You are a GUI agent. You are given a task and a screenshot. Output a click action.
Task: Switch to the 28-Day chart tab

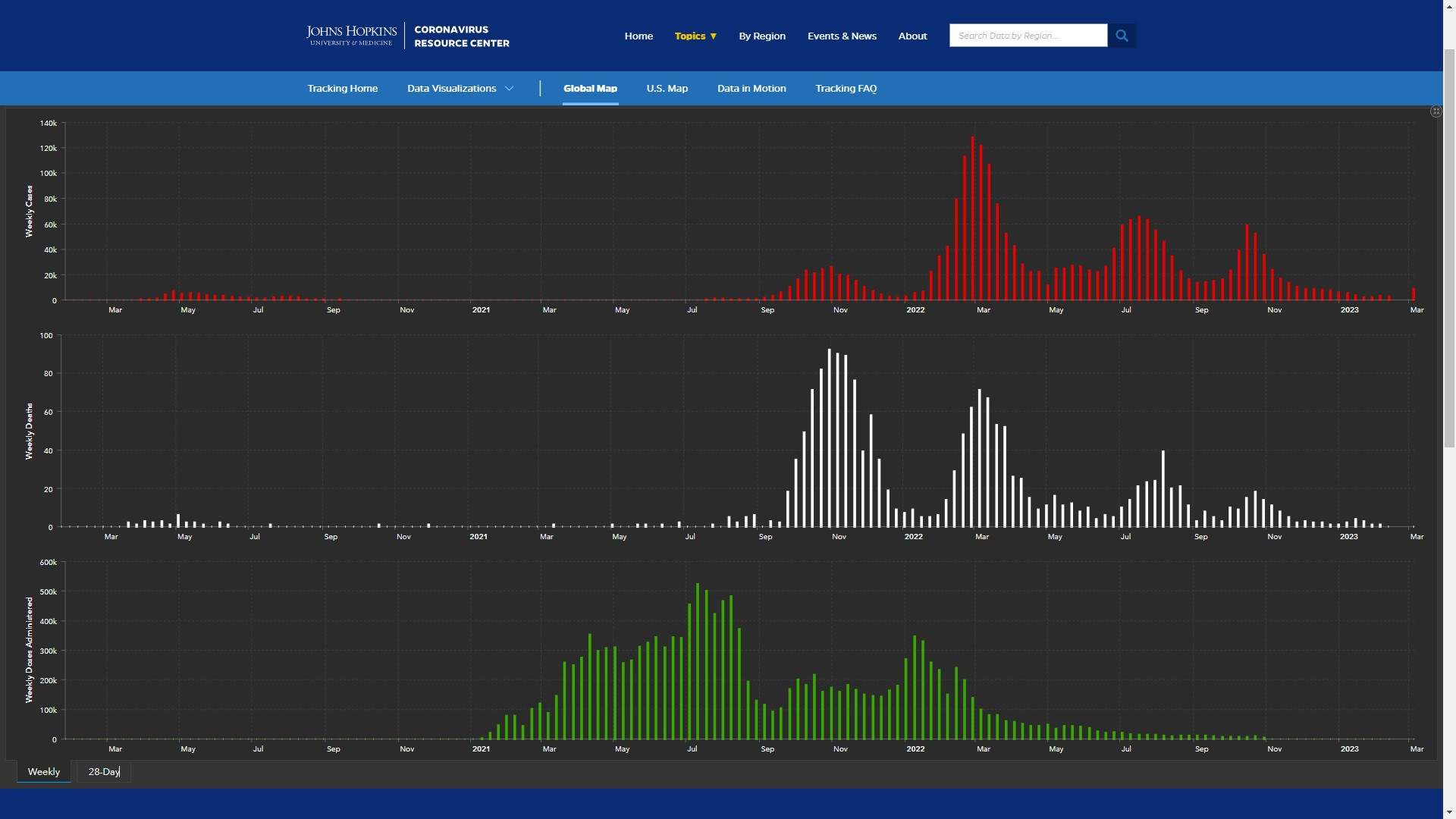click(x=104, y=772)
